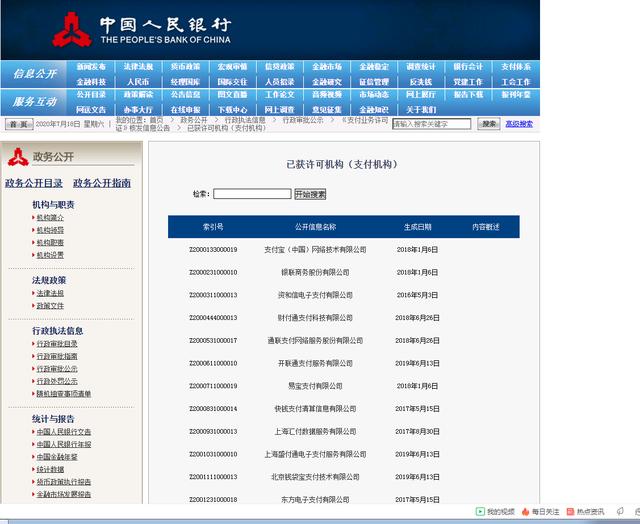Select 法律法规 under 法规政策 in sidebar
The image size is (640, 524).
click(x=50, y=293)
